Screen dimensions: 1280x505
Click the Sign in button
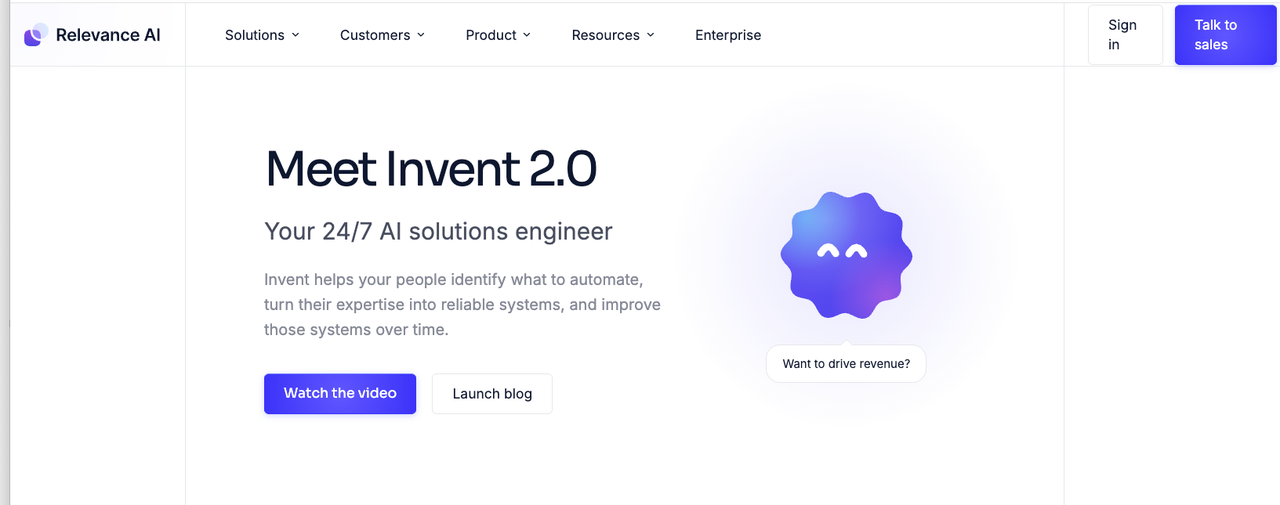click(x=1126, y=35)
